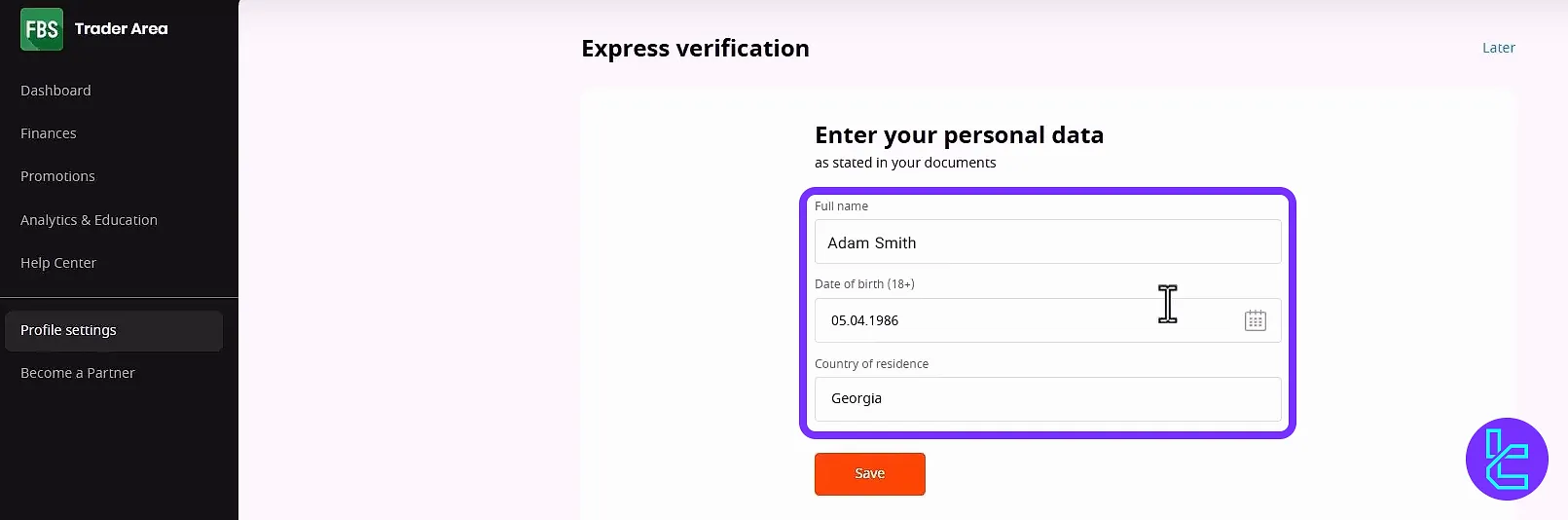
Task: Click the Trader Area title text
Action: coord(122,29)
